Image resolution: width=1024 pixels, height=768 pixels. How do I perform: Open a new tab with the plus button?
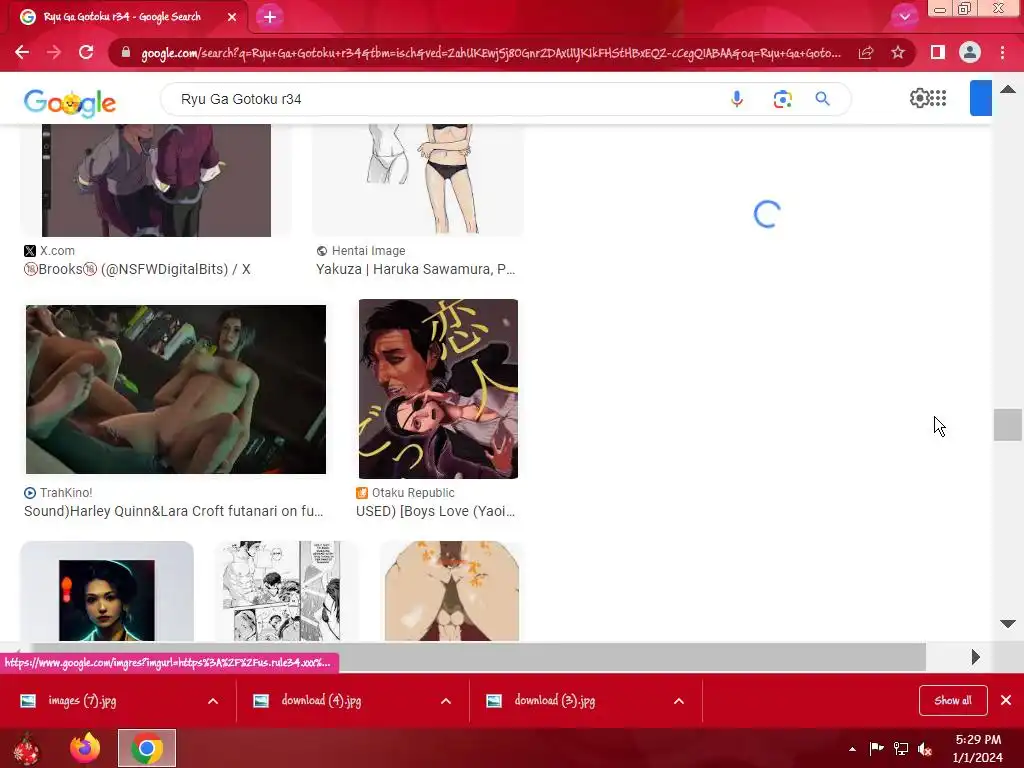(270, 17)
